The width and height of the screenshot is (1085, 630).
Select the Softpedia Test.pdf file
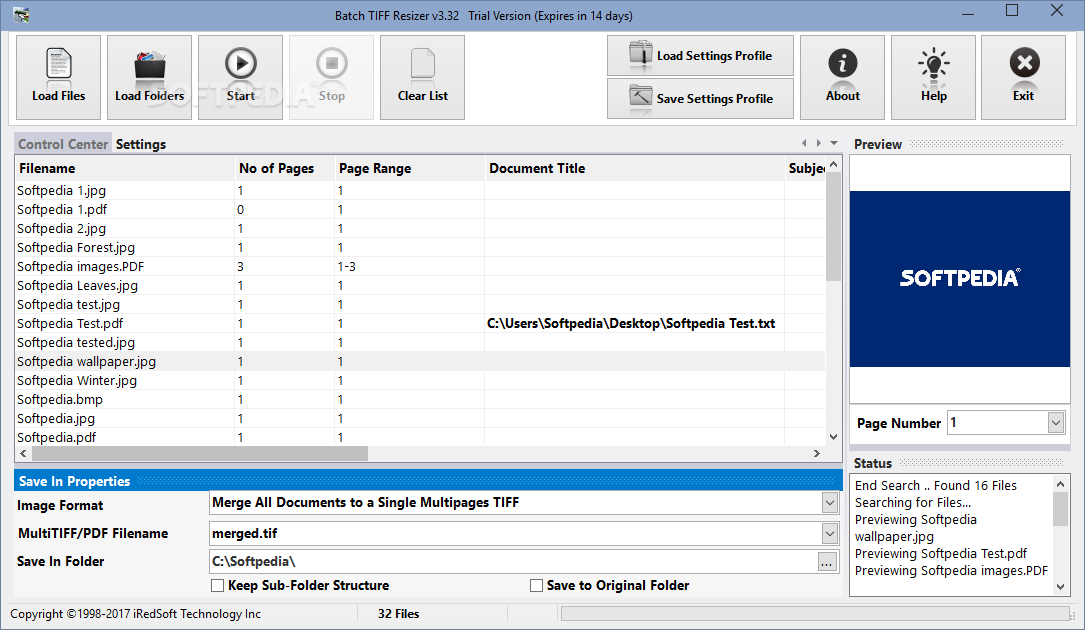(420, 323)
